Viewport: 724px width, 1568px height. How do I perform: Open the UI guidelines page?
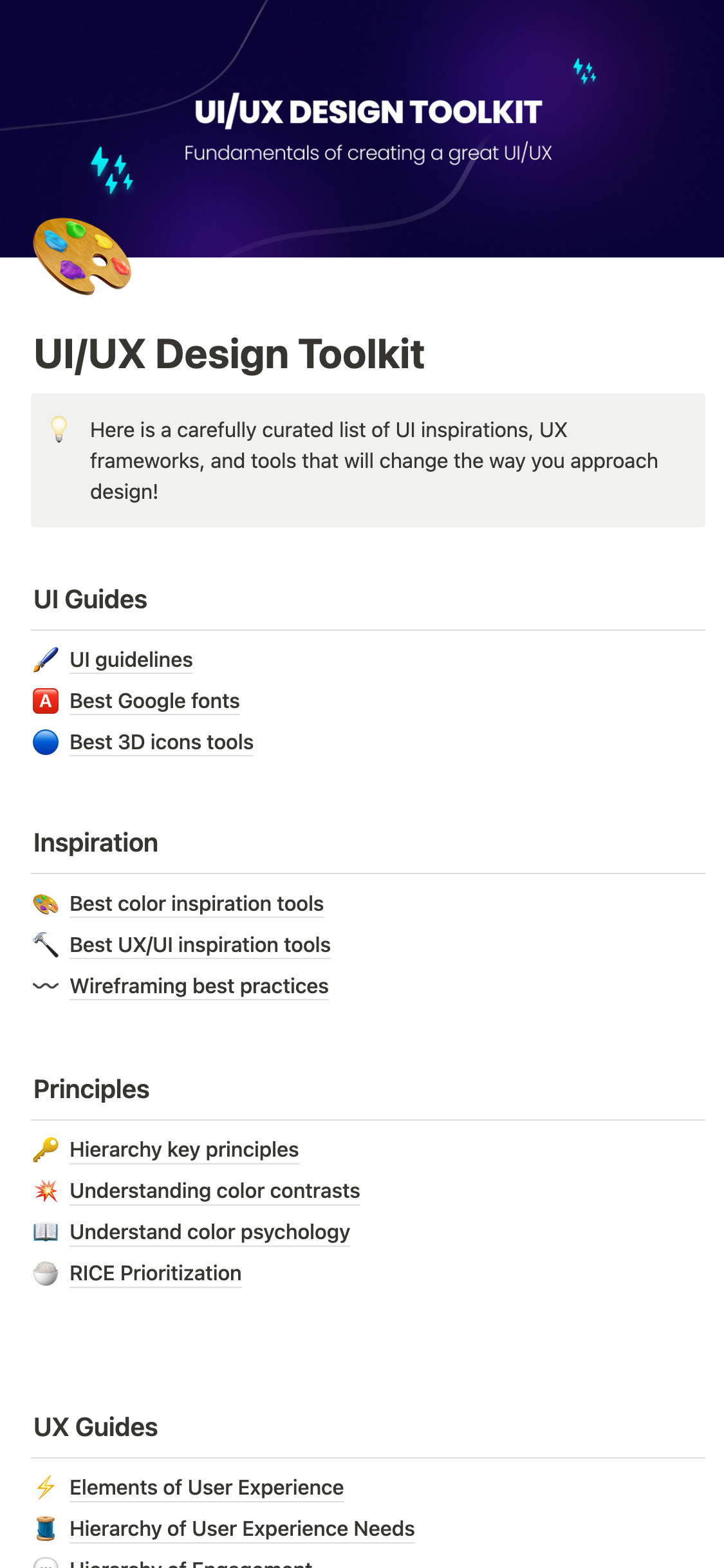pos(131,660)
